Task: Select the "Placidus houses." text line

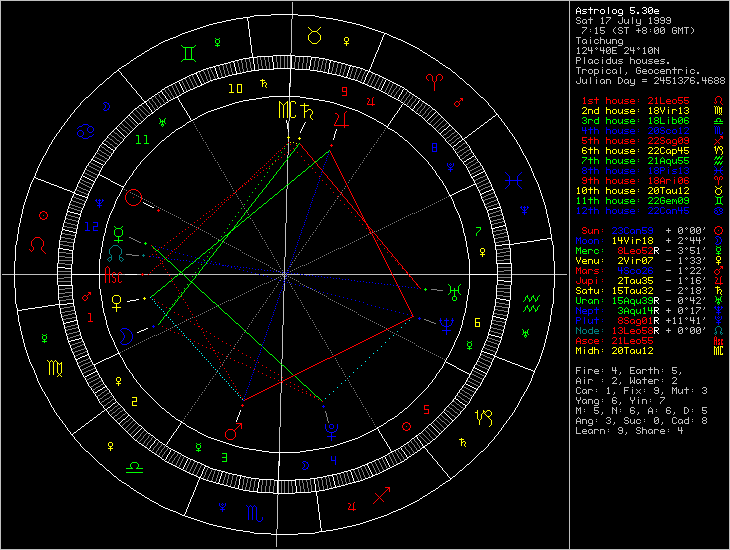Action: point(614,59)
